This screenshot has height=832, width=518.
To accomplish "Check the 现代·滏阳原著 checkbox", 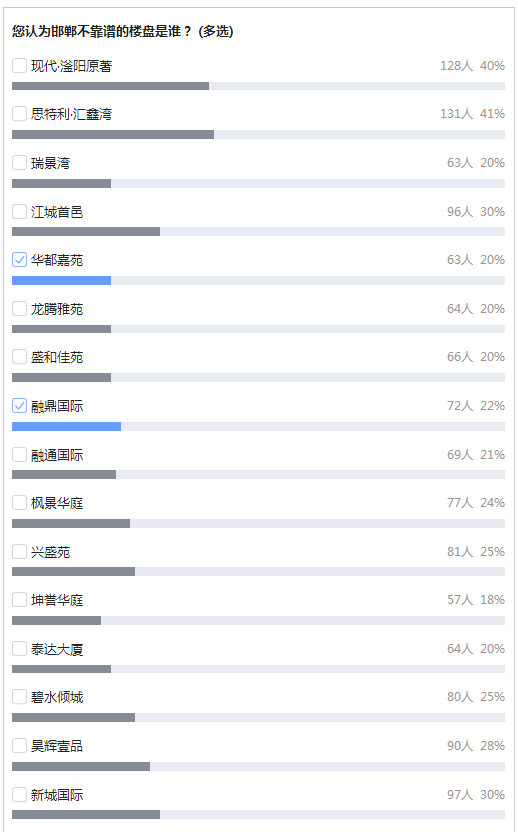I will click(x=19, y=66).
